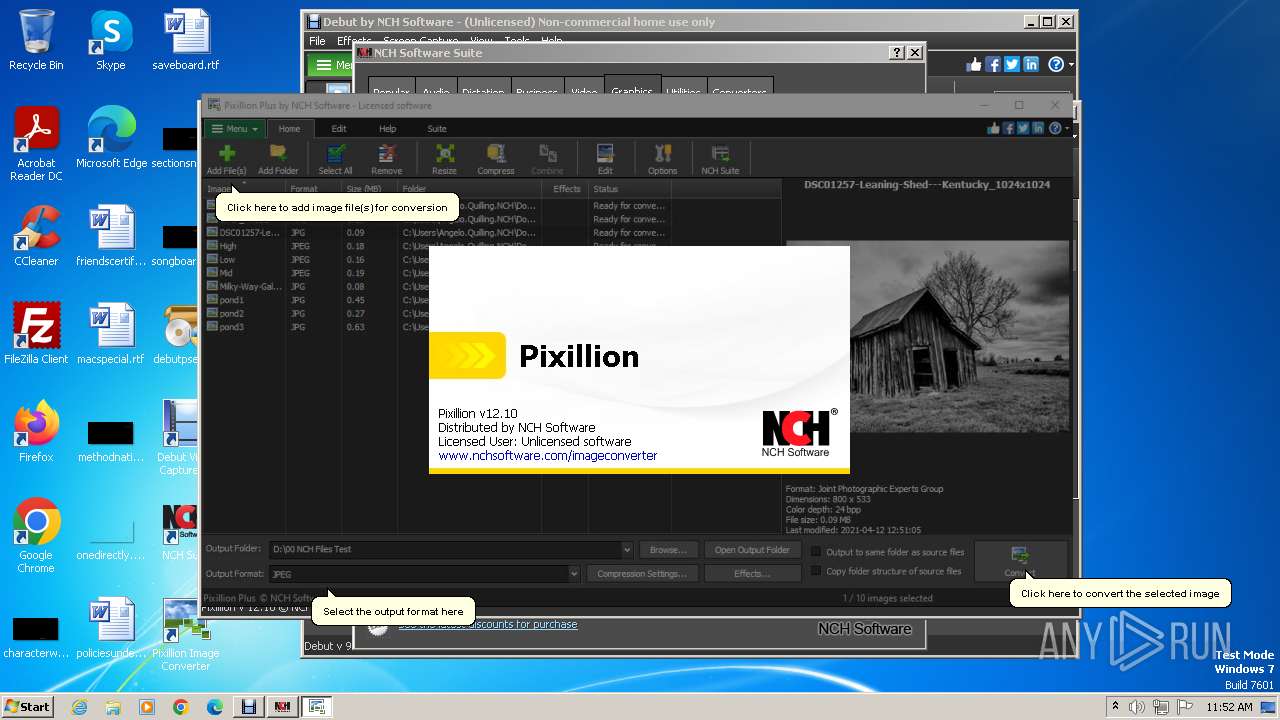Click the Facebook icon in Pixillion window

[x=1008, y=128]
